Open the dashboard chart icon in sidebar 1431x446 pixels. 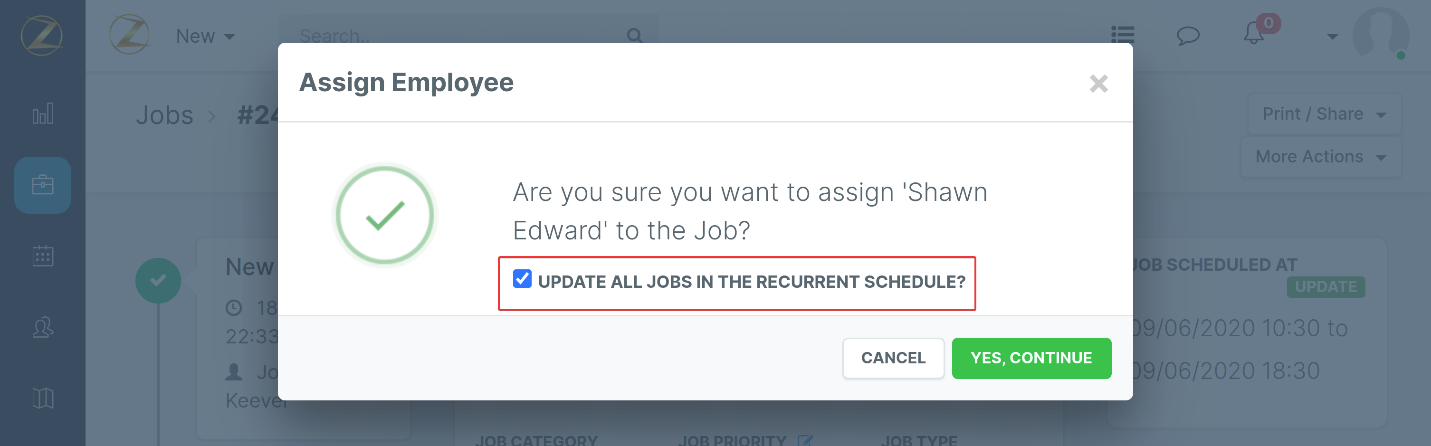42,114
